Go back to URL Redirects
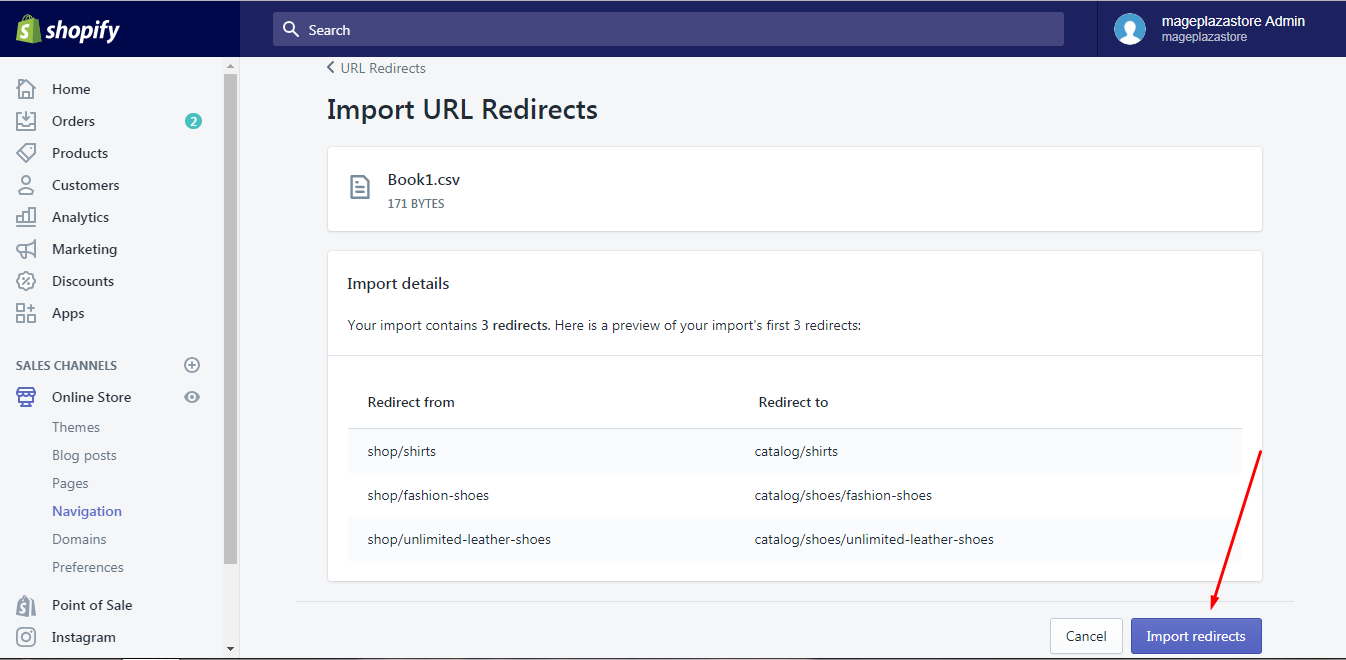The height and width of the screenshot is (660, 1346). [376, 68]
